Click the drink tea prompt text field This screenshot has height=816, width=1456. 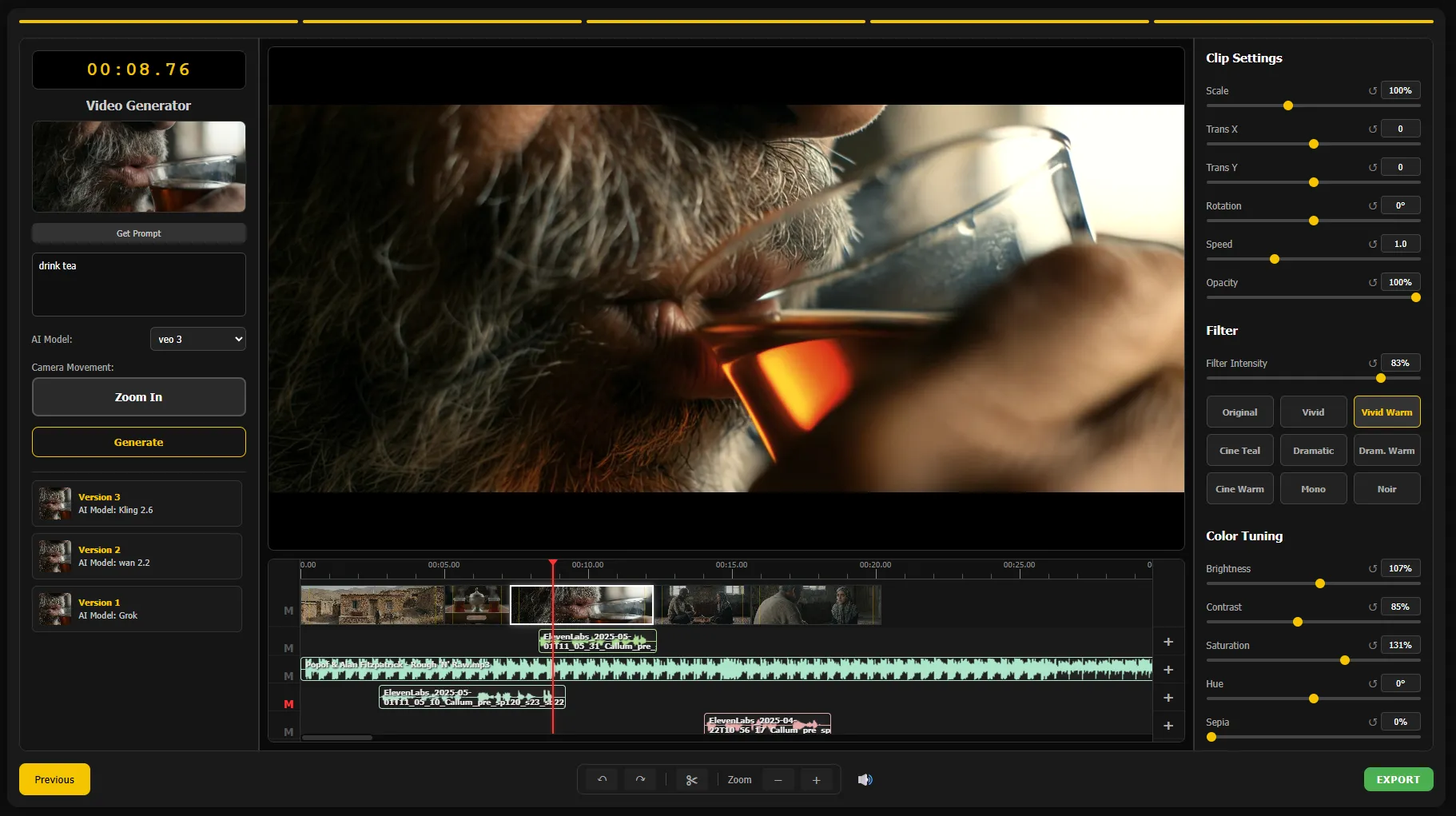tap(138, 285)
